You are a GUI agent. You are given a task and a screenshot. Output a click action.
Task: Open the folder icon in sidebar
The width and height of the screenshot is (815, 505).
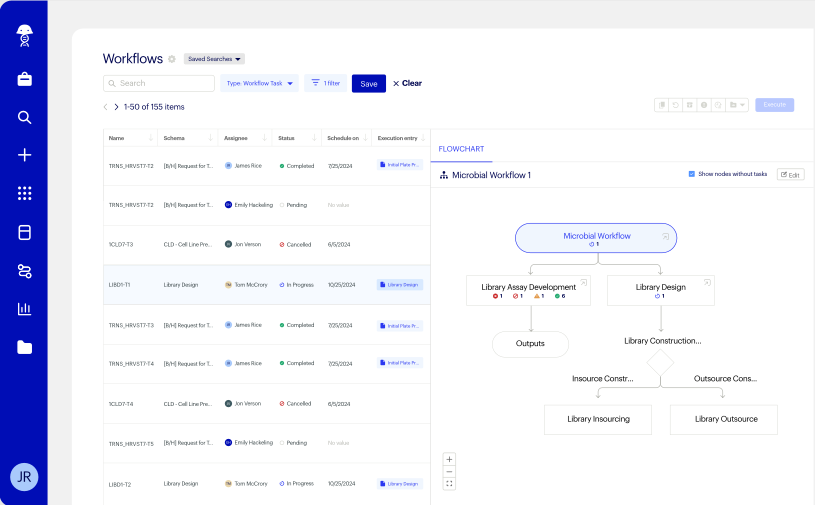coord(25,347)
